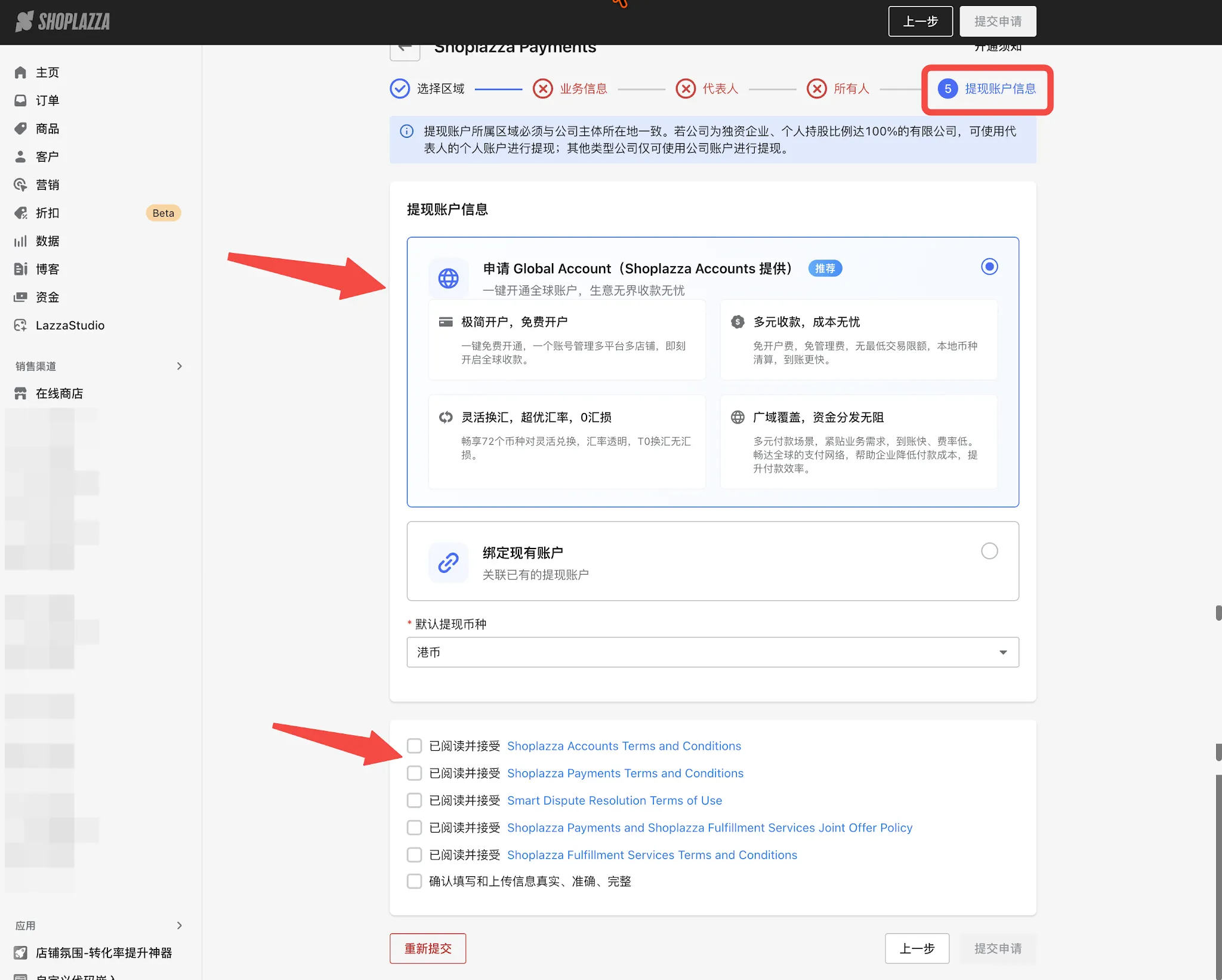The image size is (1222, 980).
Task: Click the 极简开户 card icon
Action: [x=446, y=322]
